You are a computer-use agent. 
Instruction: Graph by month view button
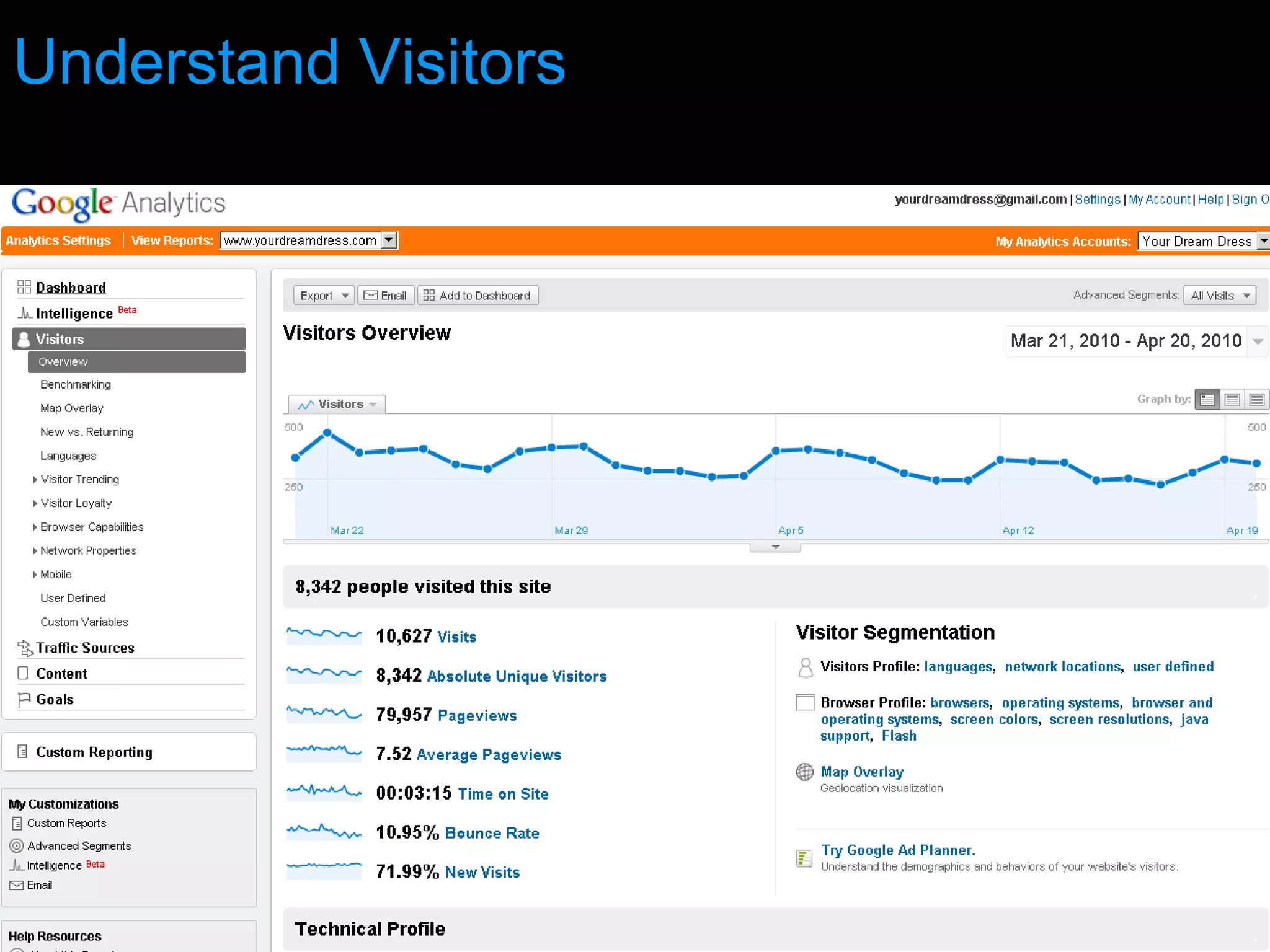pyautogui.click(x=1257, y=400)
